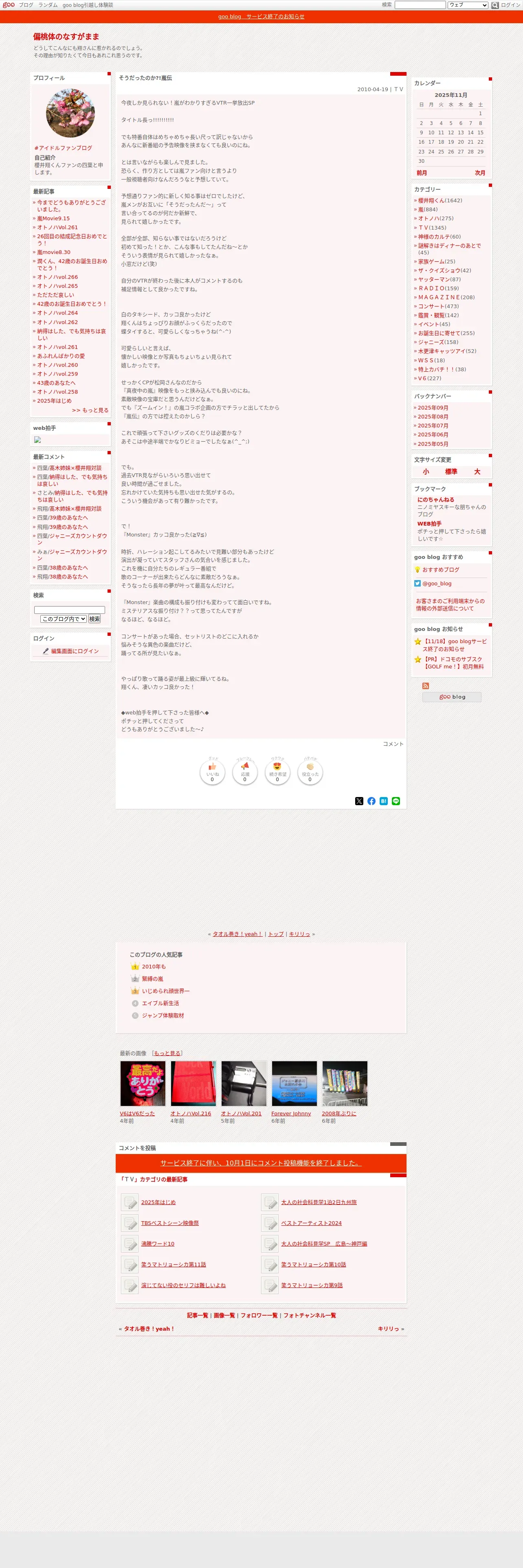Open 記事一覧 footer navigation link

[197, 1315]
